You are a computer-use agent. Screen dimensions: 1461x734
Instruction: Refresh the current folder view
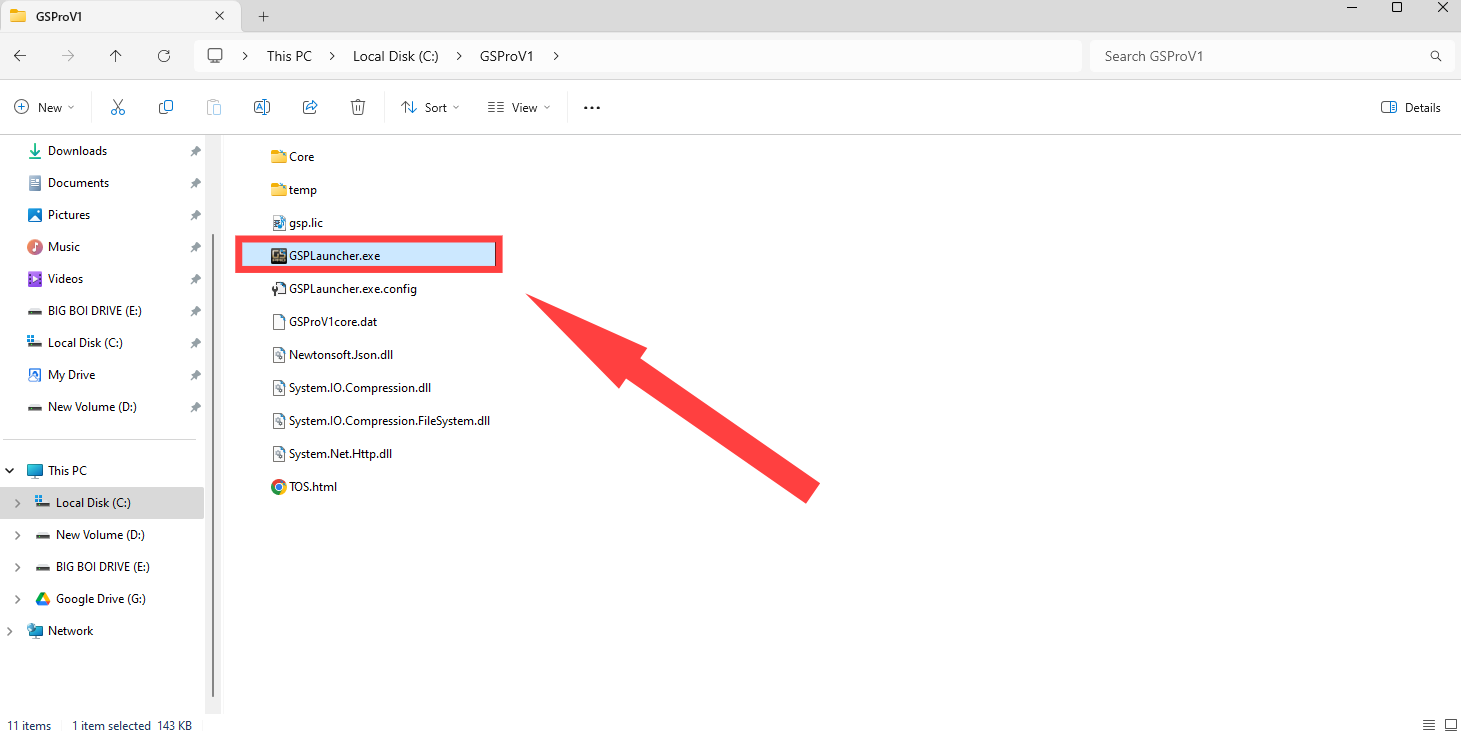point(164,56)
